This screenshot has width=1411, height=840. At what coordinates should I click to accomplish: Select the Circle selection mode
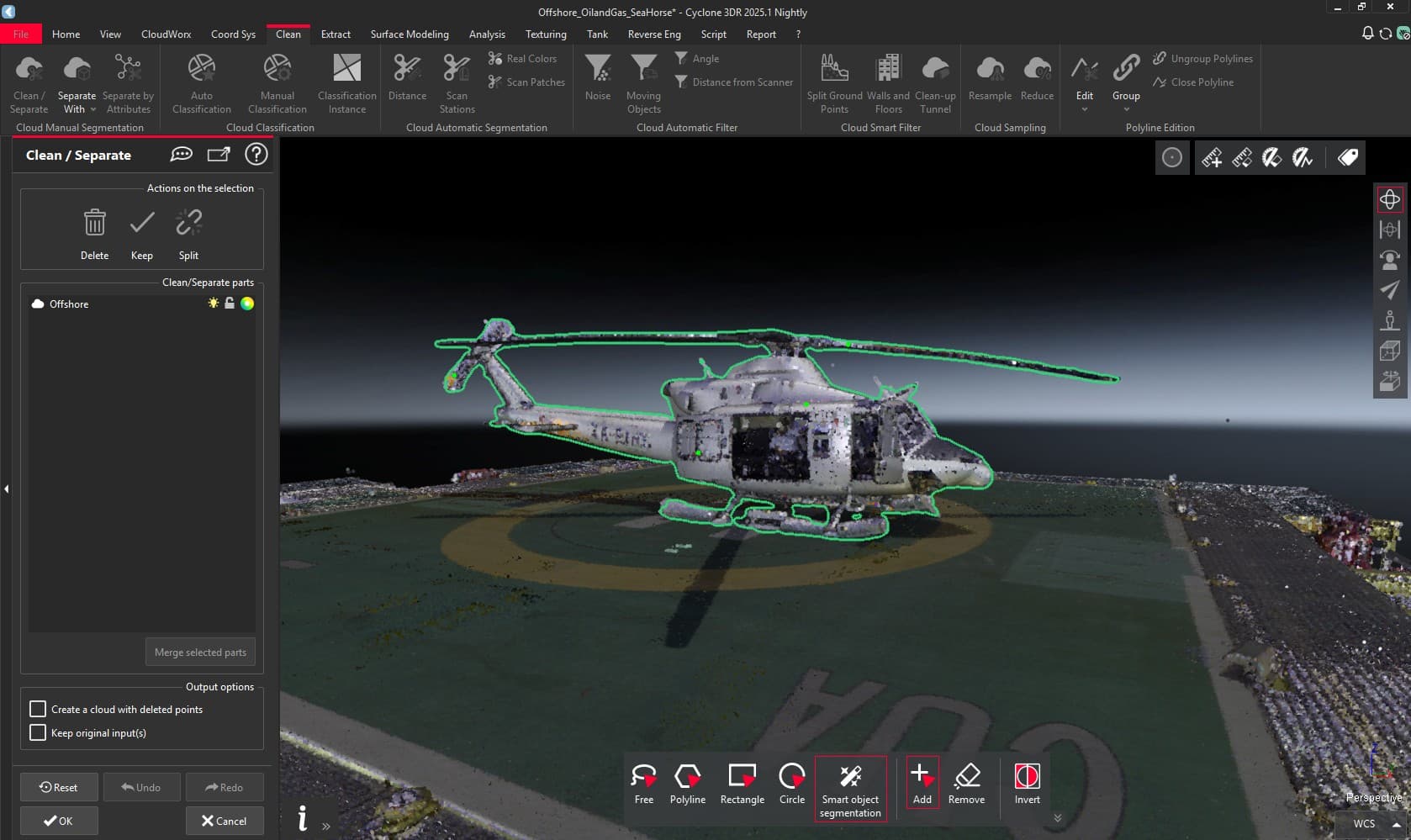click(x=791, y=782)
